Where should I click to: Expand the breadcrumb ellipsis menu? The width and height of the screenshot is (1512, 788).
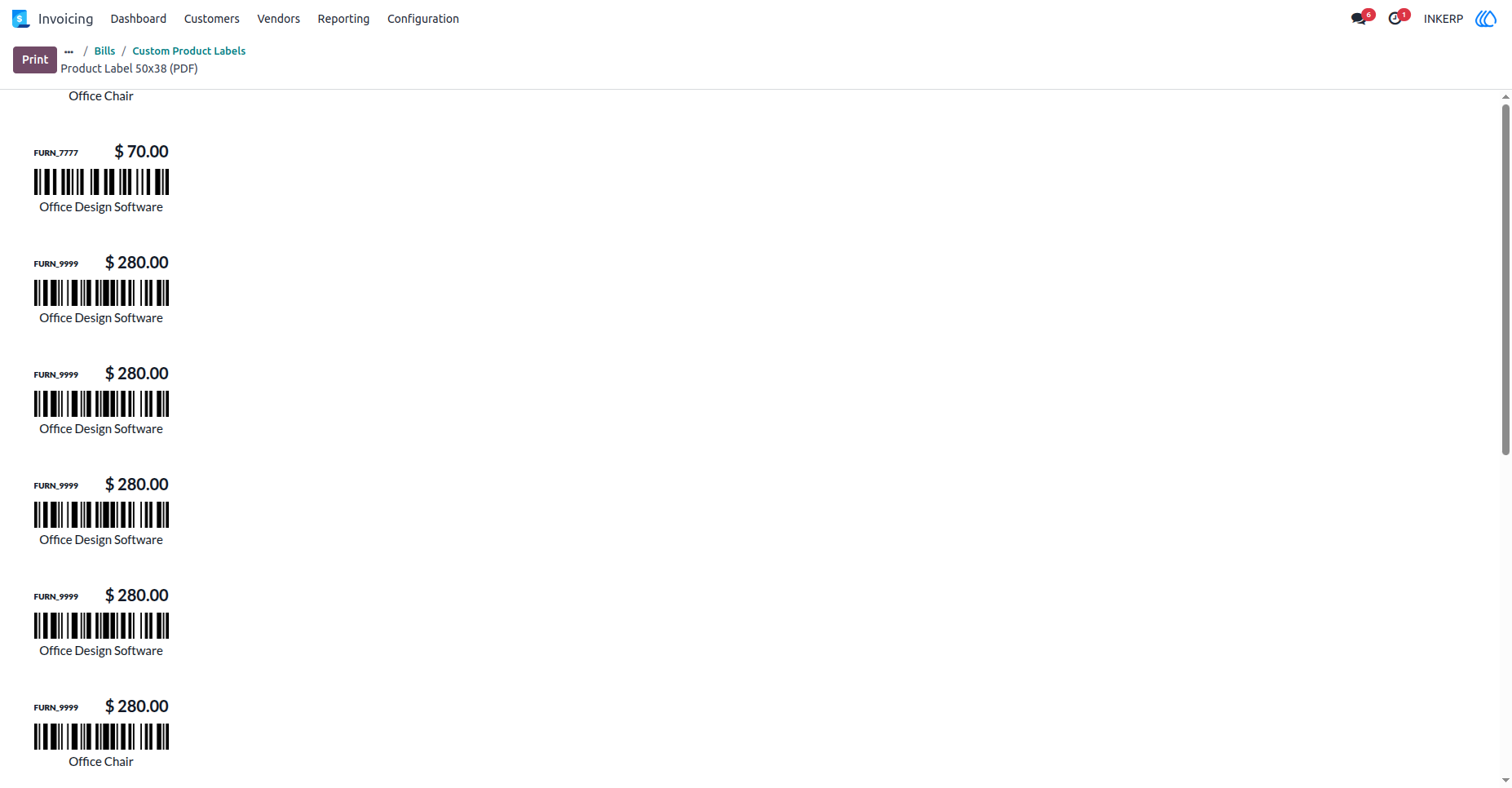(x=69, y=51)
